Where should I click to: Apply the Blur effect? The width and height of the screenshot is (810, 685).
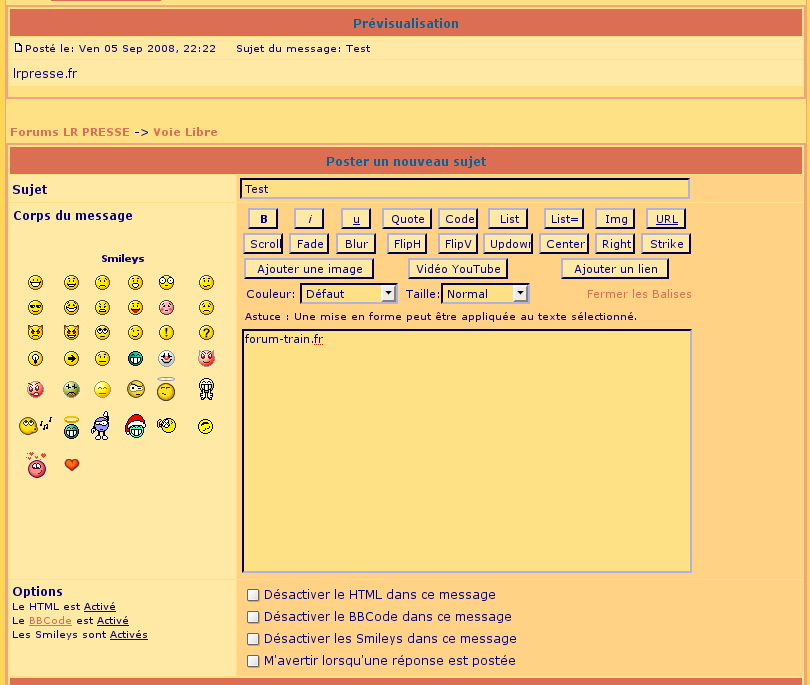(x=356, y=243)
